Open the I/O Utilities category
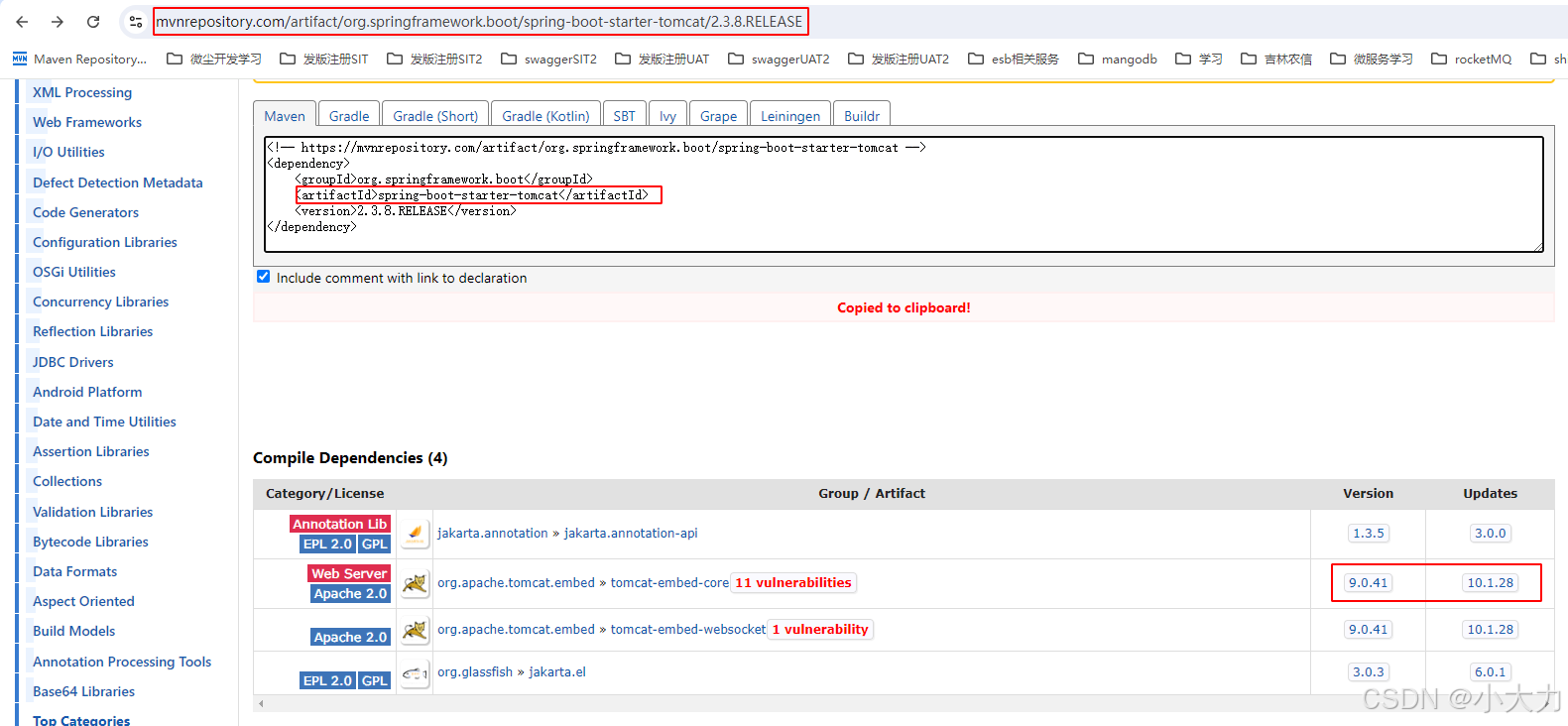1568x726 pixels. click(68, 152)
